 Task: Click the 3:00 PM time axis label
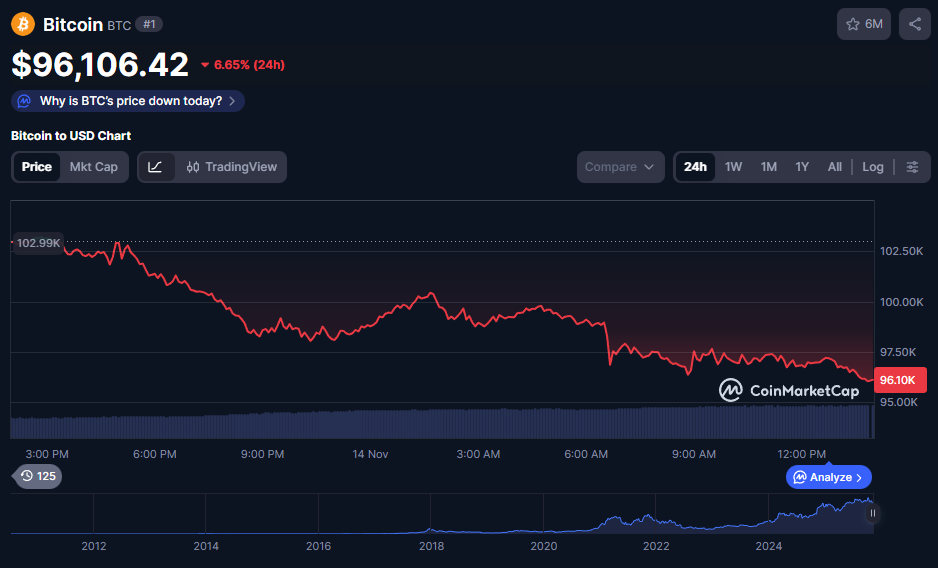click(x=47, y=454)
